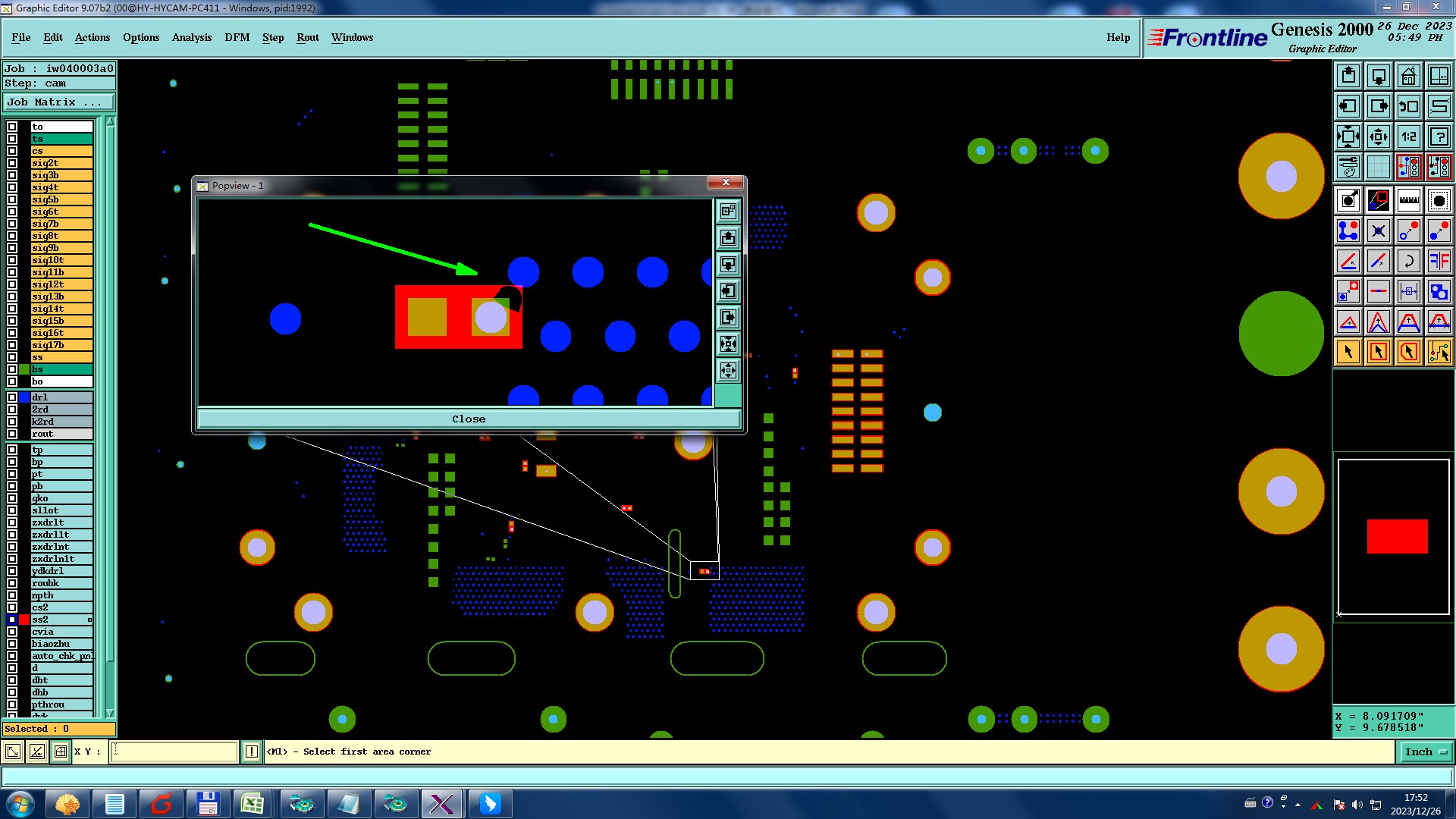Select the rotate arrow tool

coord(1409,261)
